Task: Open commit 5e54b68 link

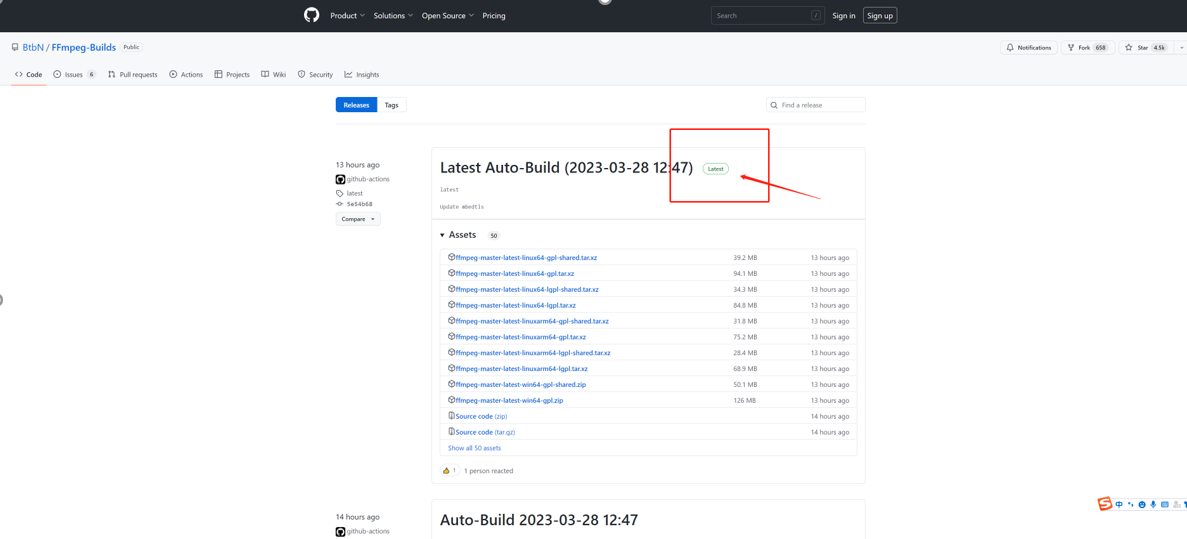Action: tap(359, 204)
